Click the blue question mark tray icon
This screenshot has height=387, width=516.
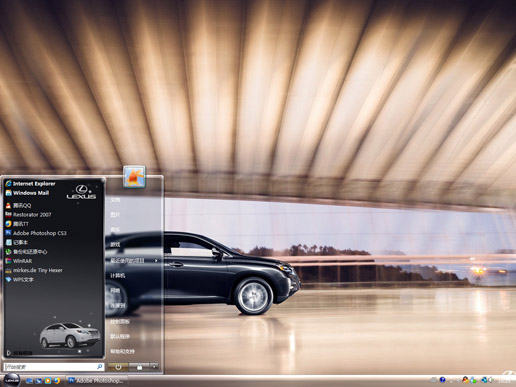442,380
